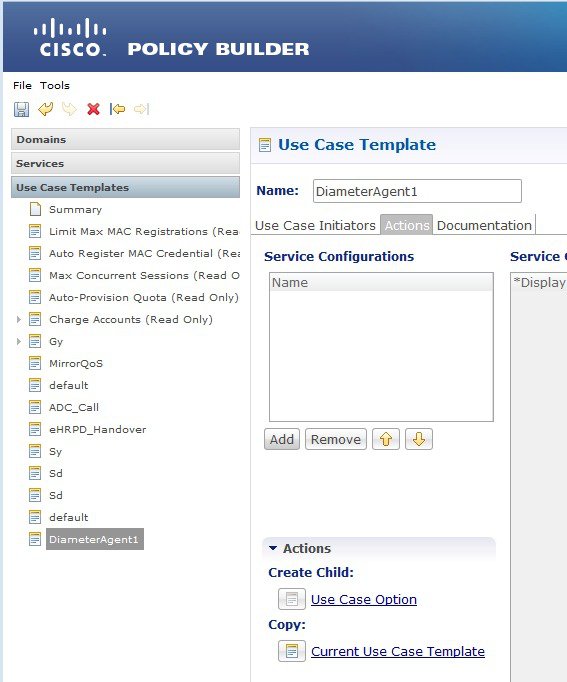This screenshot has height=682, width=567.
Task: Click the Current Use Case Template copy icon
Action: tap(292, 651)
